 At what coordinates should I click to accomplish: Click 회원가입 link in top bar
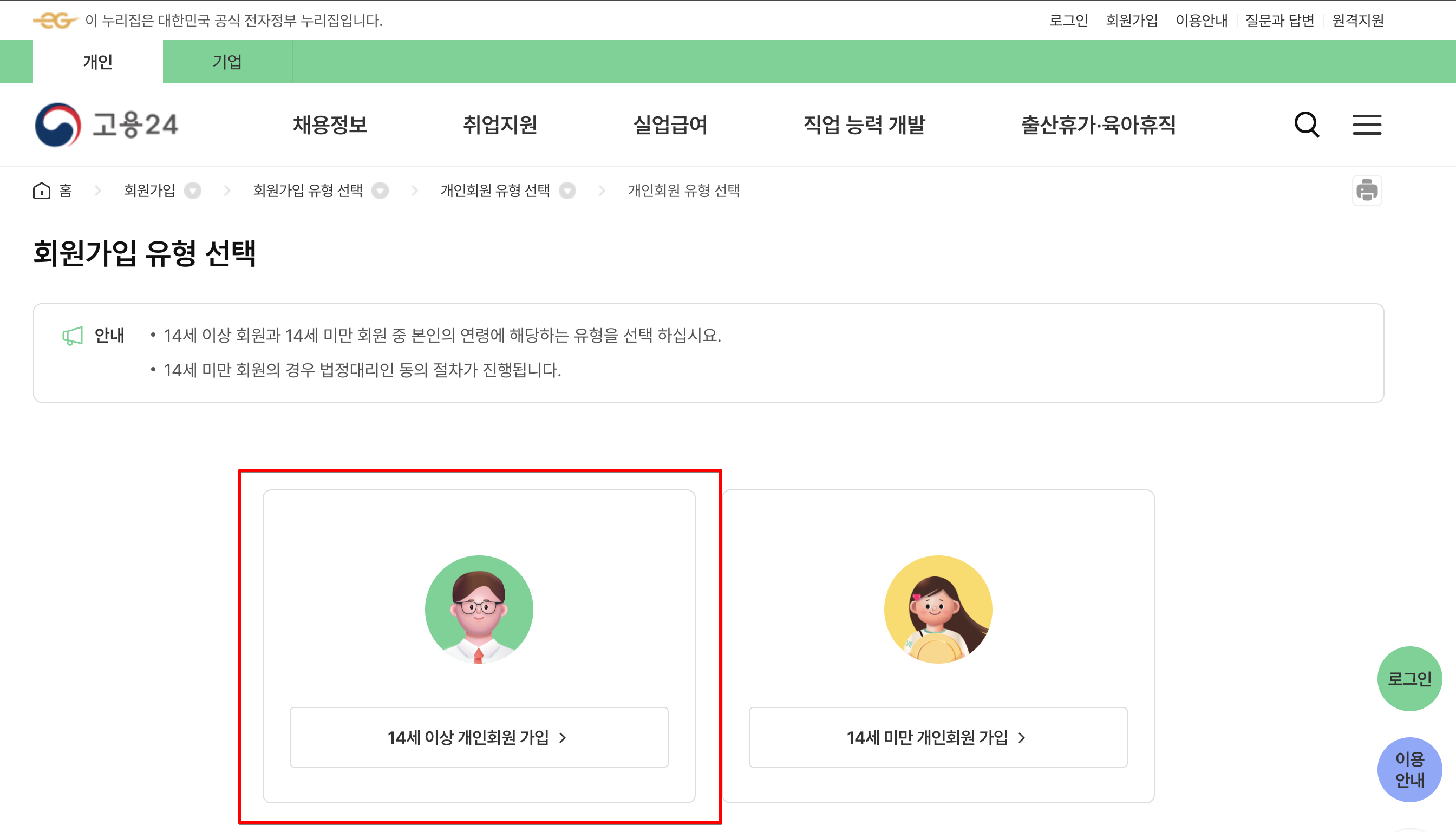(1132, 21)
